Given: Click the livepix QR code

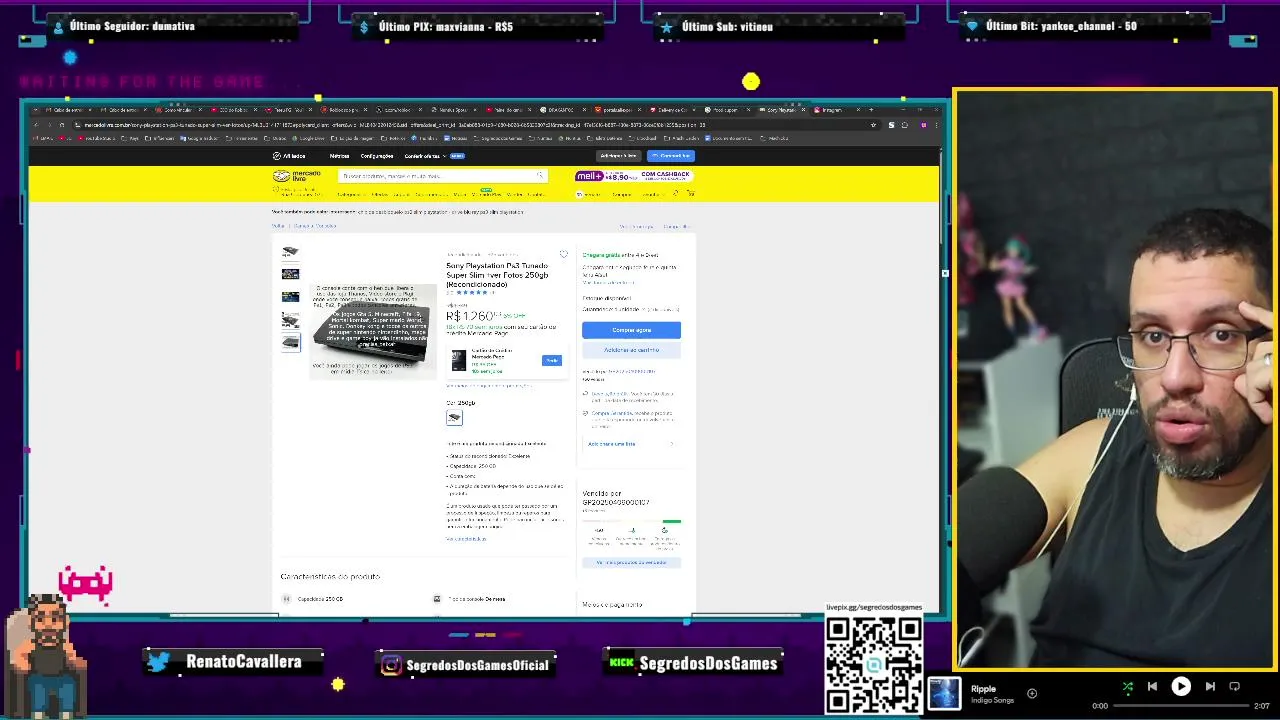Looking at the screenshot, I should point(874,665).
